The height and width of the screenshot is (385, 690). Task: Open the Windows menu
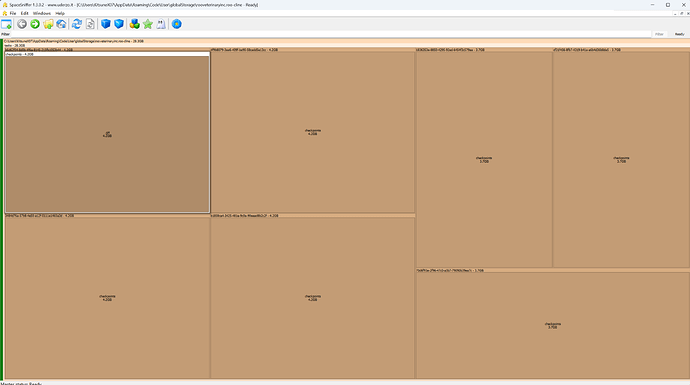(42, 13)
